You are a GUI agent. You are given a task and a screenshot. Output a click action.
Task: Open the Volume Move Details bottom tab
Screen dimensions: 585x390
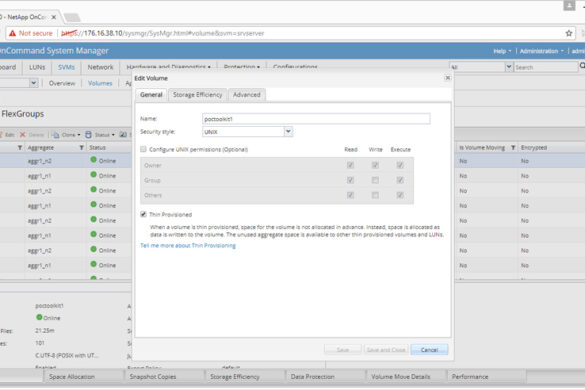coord(401,377)
